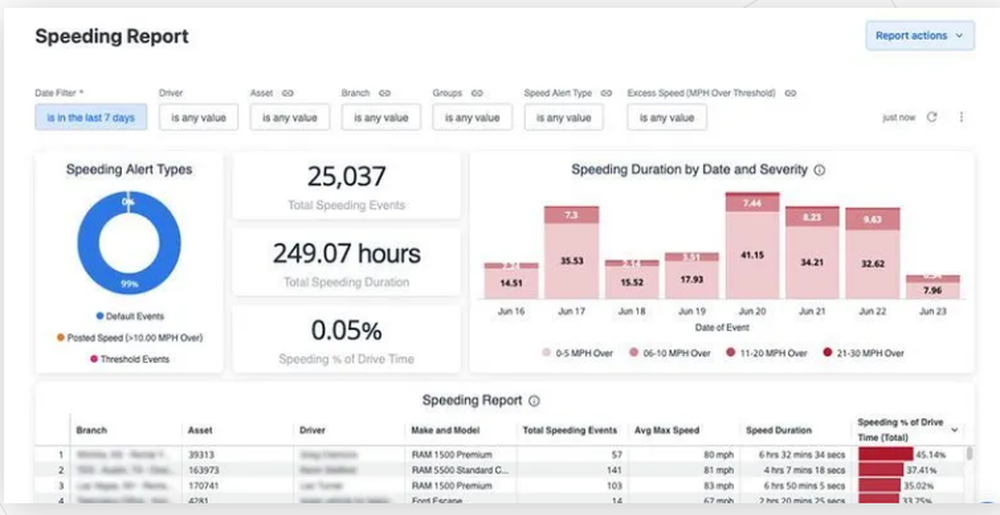Click the Jun 17 bar segment 35.53
This screenshot has width=1000, height=515.
[x=571, y=261]
